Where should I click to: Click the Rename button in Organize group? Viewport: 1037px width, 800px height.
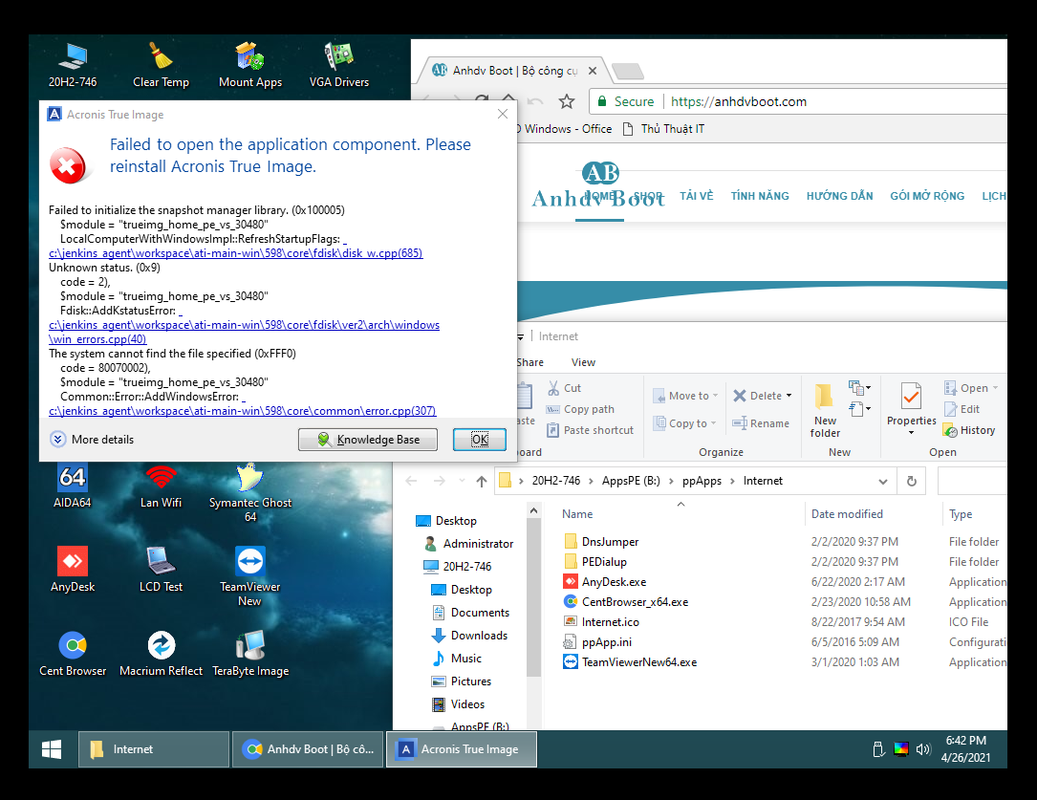click(761, 423)
